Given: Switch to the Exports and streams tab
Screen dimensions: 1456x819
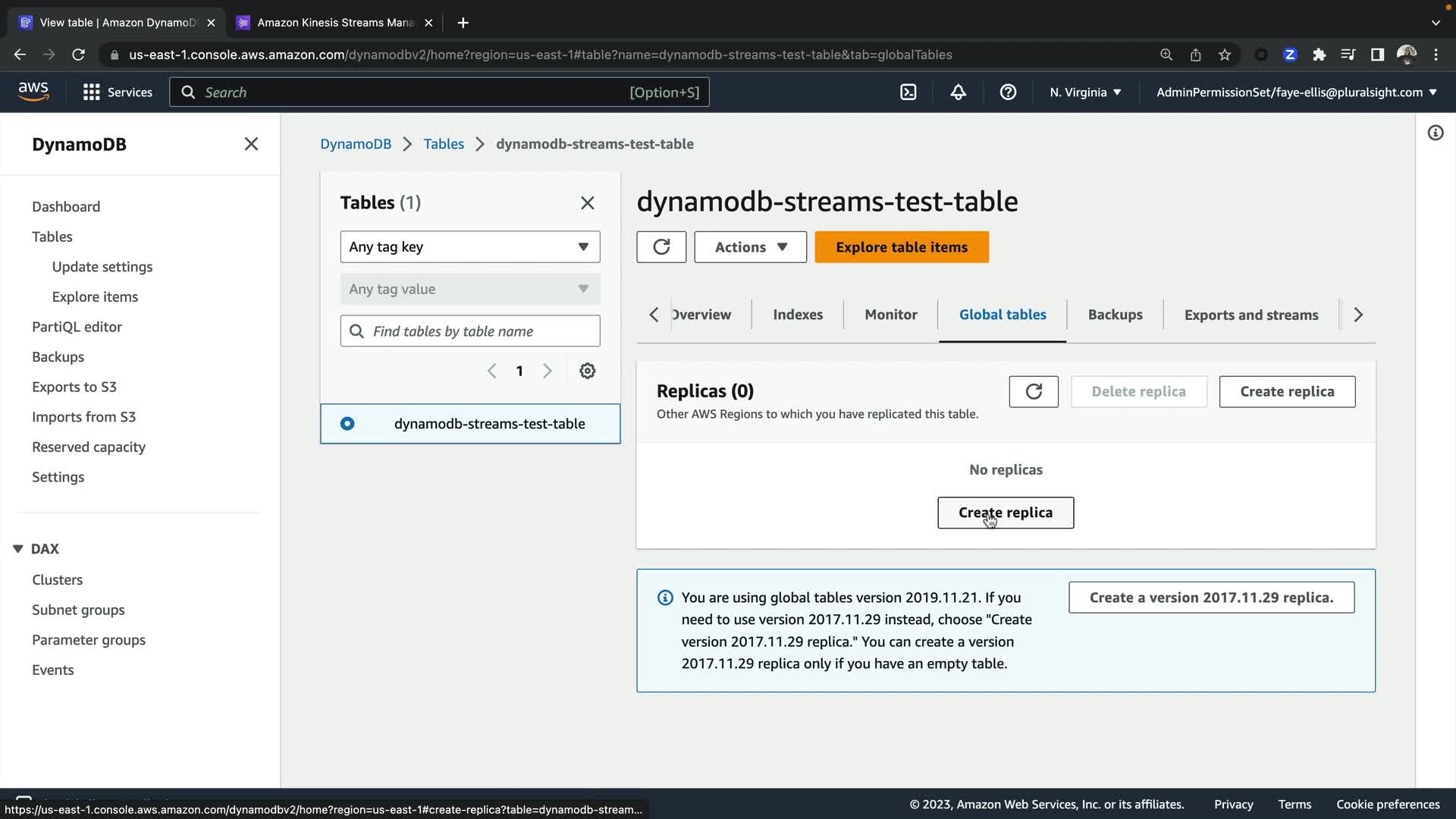Looking at the screenshot, I should click(x=1250, y=315).
